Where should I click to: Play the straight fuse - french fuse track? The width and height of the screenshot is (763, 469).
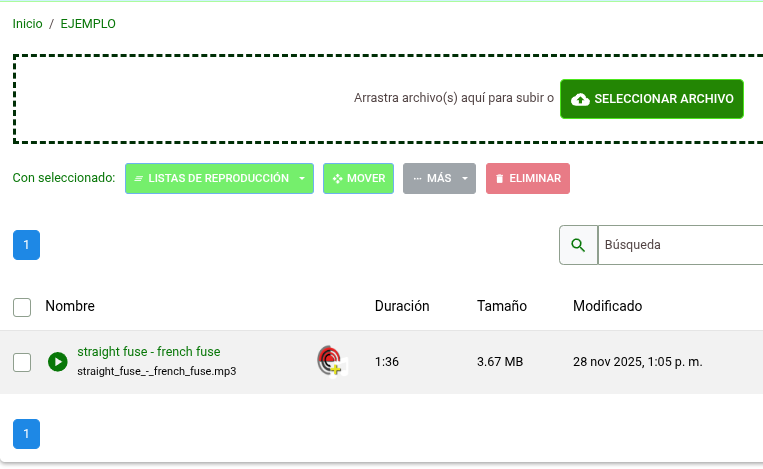pyautogui.click(x=58, y=361)
